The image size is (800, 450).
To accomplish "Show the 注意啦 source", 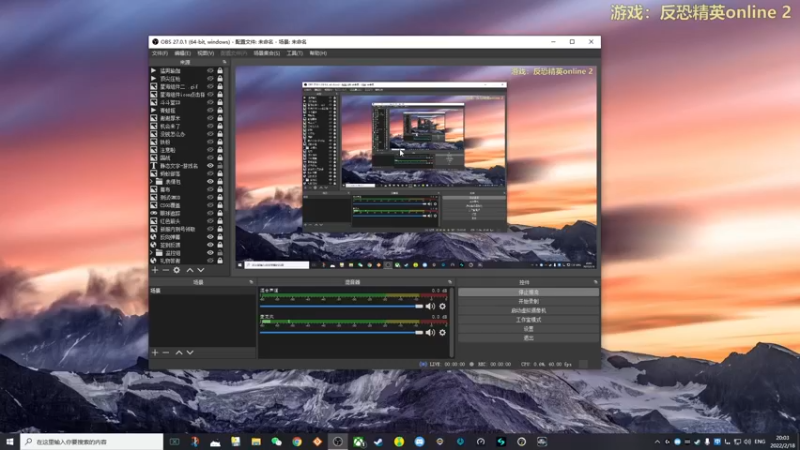I will click(210, 150).
